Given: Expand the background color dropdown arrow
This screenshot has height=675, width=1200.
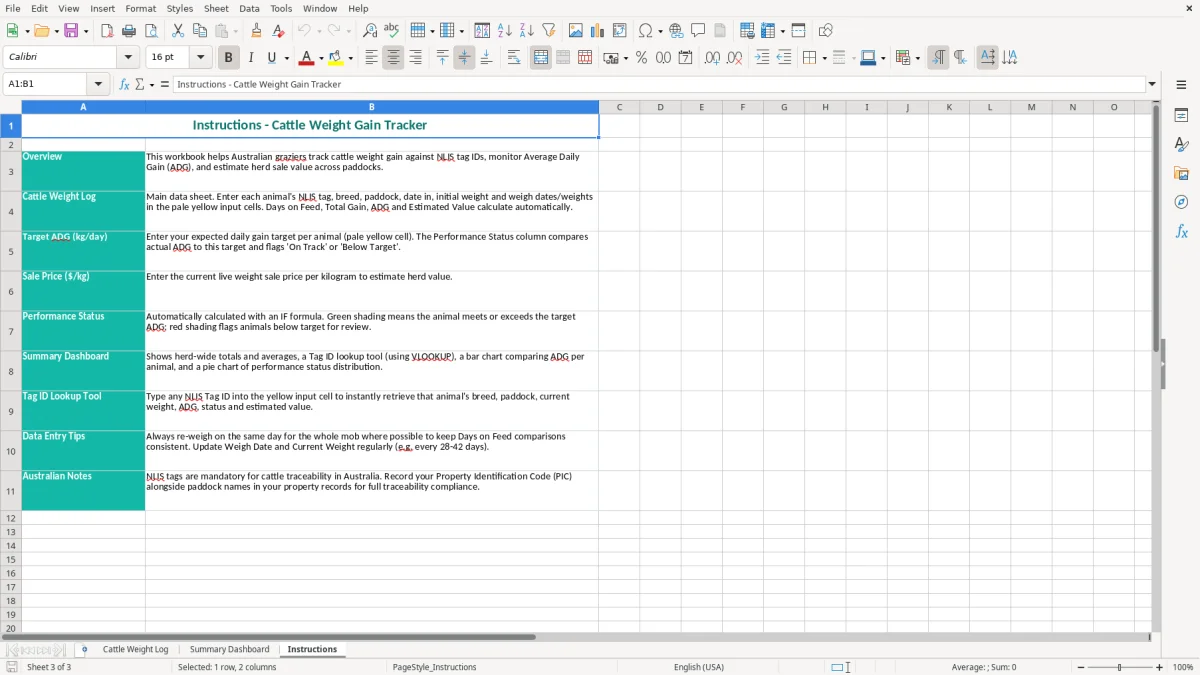Looking at the screenshot, I should click(x=350, y=58).
